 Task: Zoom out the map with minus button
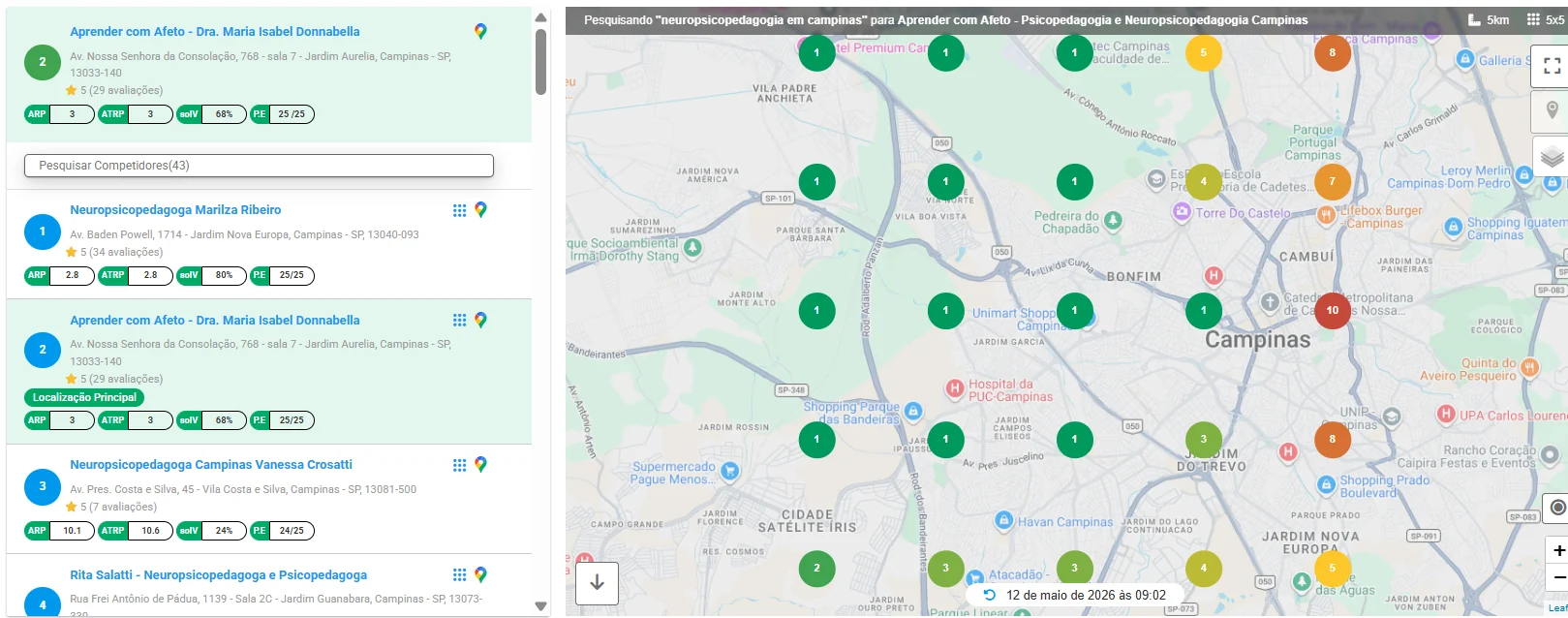pyautogui.click(x=1558, y=577)
